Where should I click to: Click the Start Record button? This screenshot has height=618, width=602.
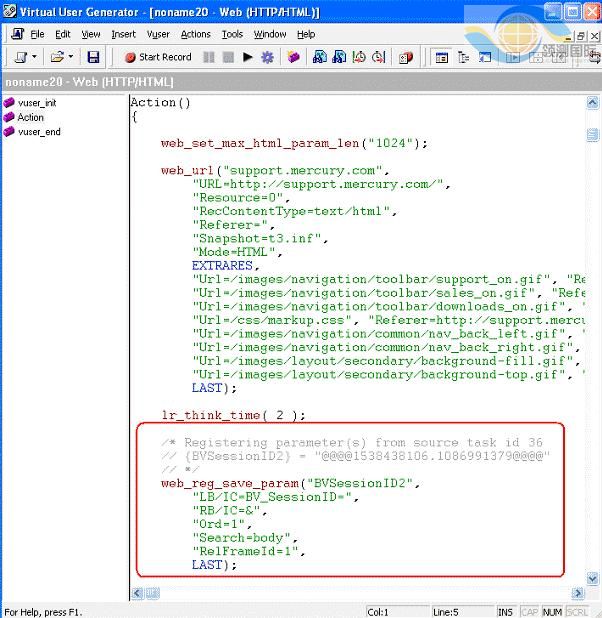click(158, 58)
